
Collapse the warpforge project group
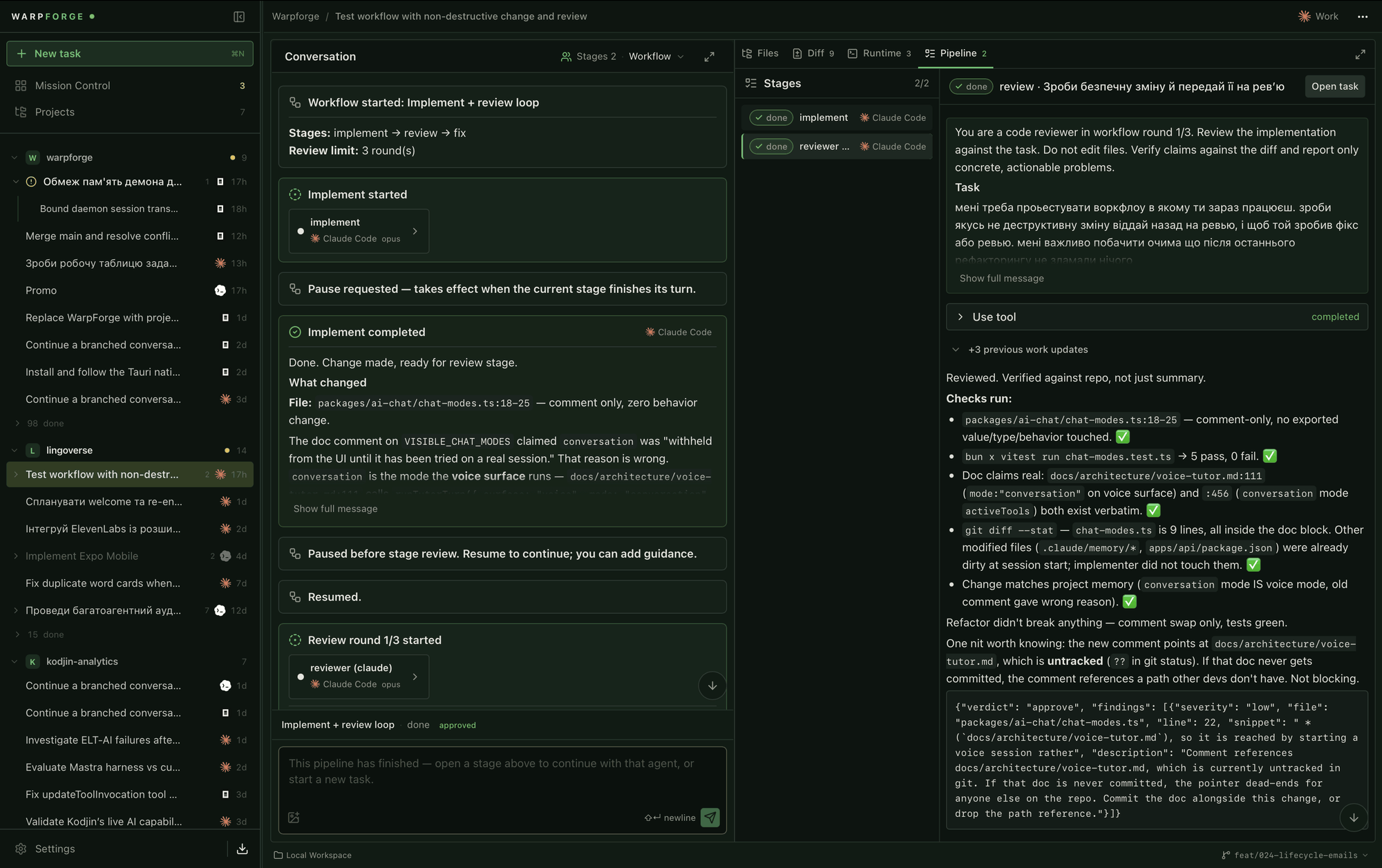(15, 158)
